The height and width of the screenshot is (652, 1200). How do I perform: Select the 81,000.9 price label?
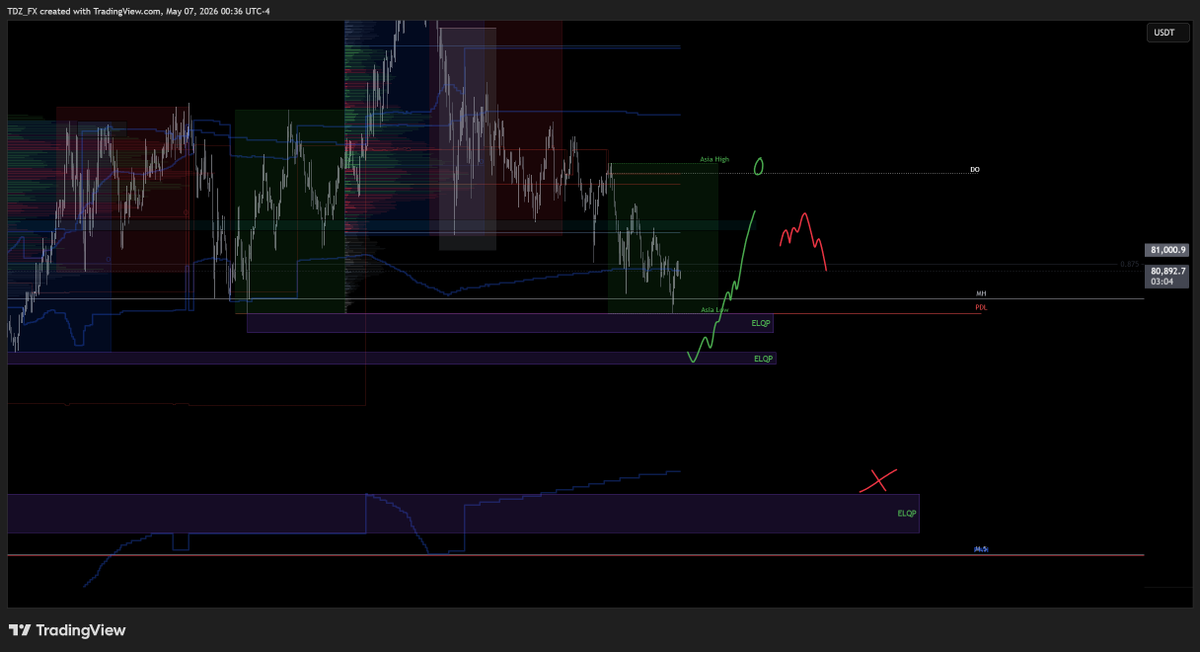(1168, 250)
